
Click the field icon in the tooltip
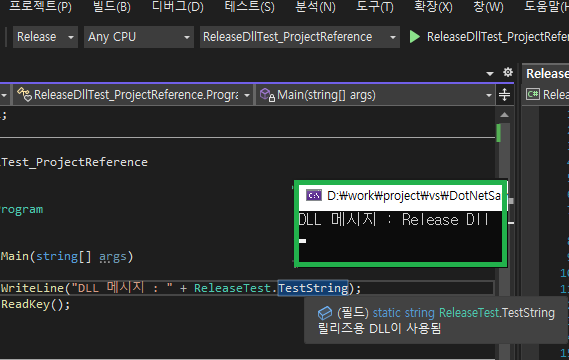(325, 313)
